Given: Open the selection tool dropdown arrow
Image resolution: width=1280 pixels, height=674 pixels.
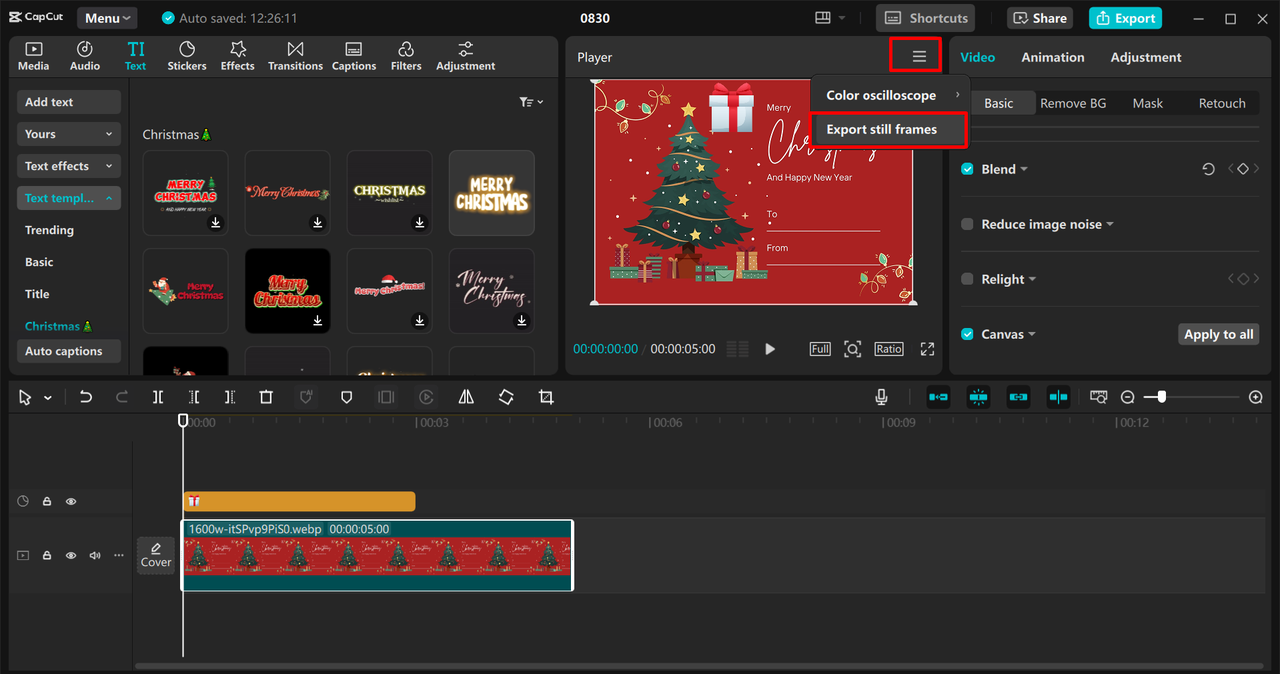Looking at the screenshot, I should 47,398.
